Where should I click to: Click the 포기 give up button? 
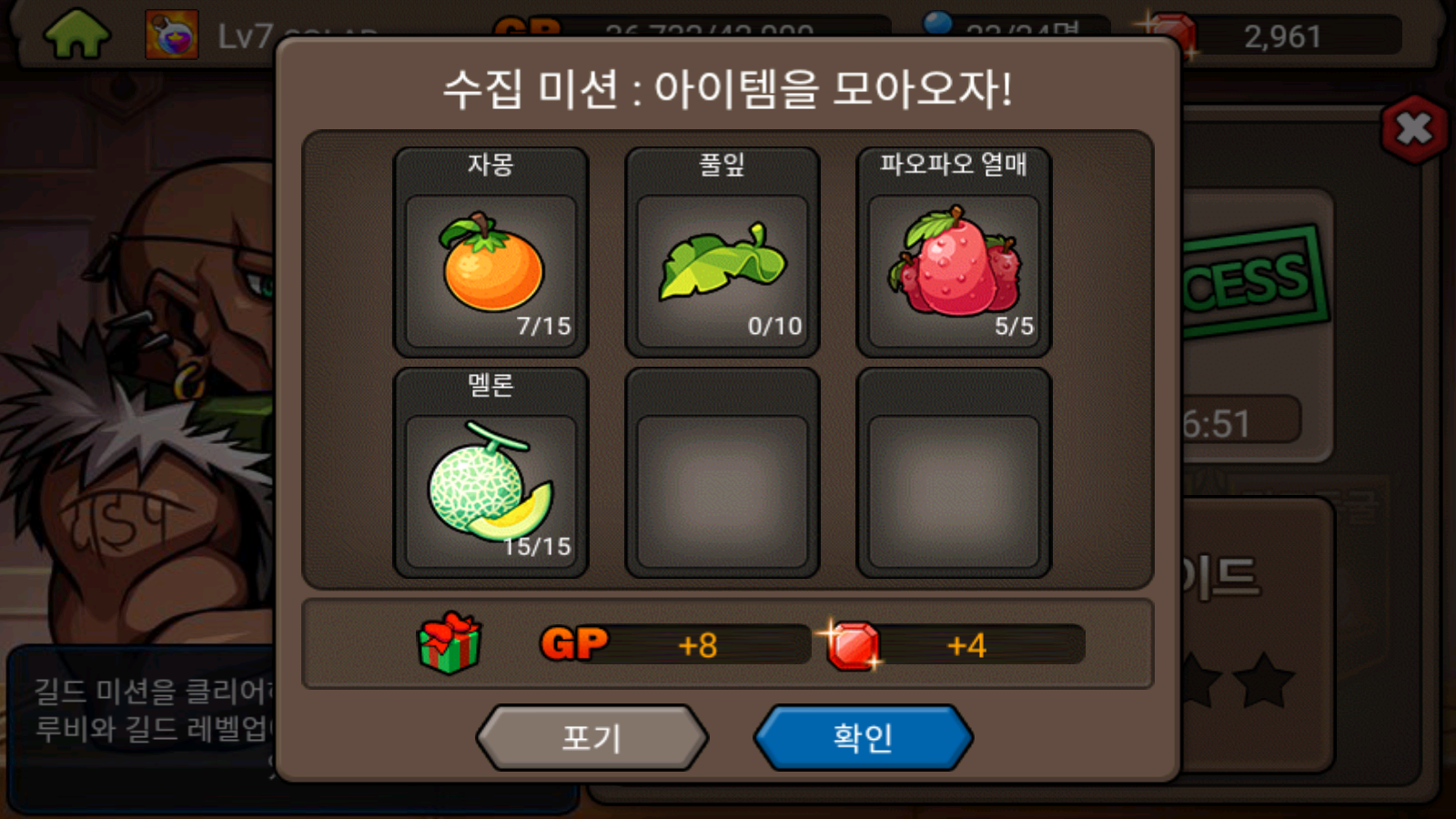click(591, 737)
